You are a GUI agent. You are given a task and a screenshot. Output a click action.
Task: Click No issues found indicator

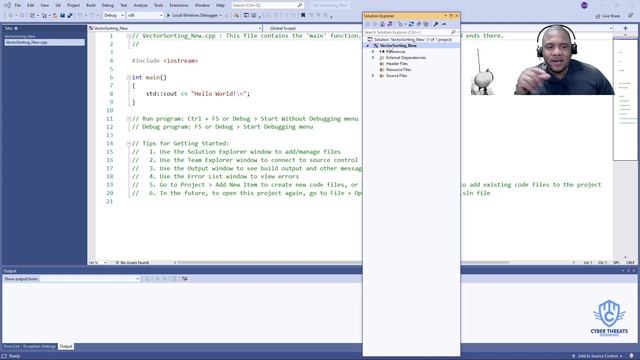[x=132, y=262]
